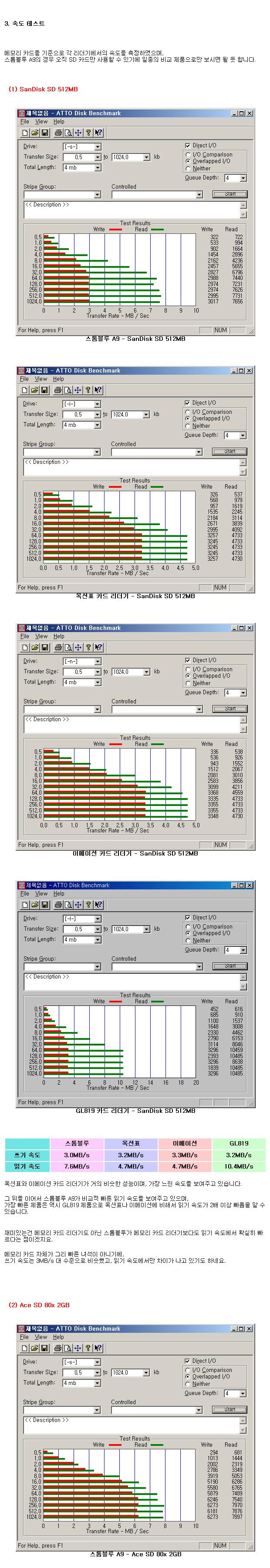Click New icon in the [-n-] drive window
This screenshot has height=1568, width=270.
[25, 648]
